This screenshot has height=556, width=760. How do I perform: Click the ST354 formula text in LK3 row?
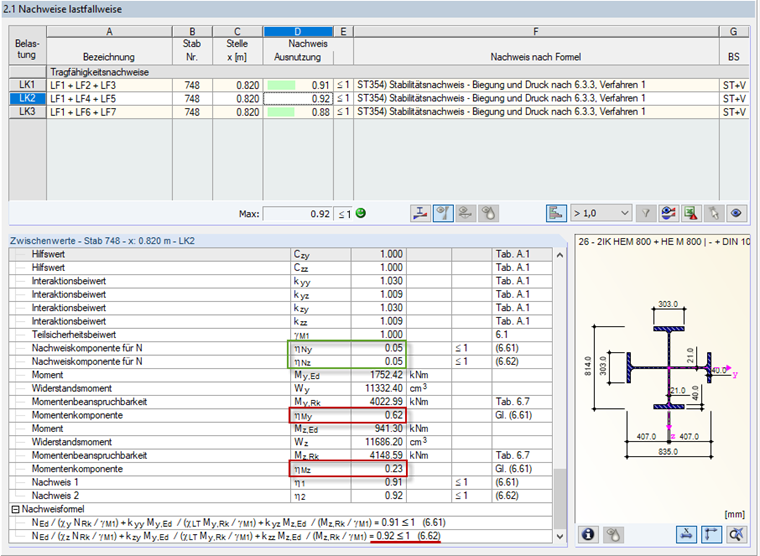501,112
